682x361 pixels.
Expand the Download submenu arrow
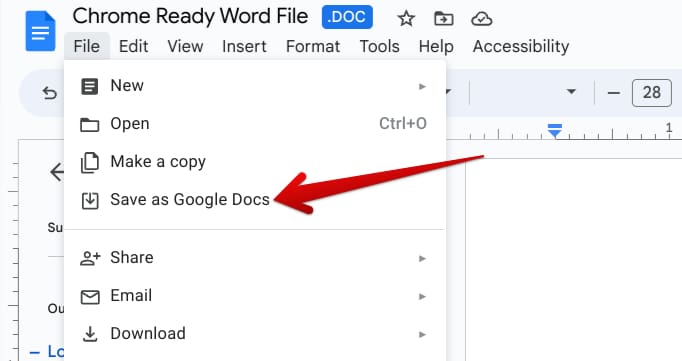422,334
